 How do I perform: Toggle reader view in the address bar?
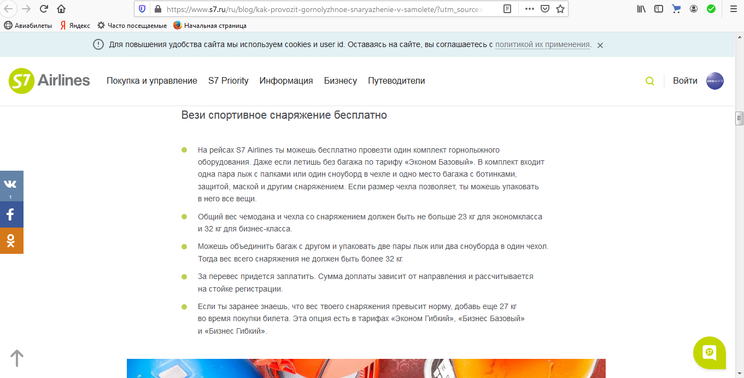[x=507, y=9]
